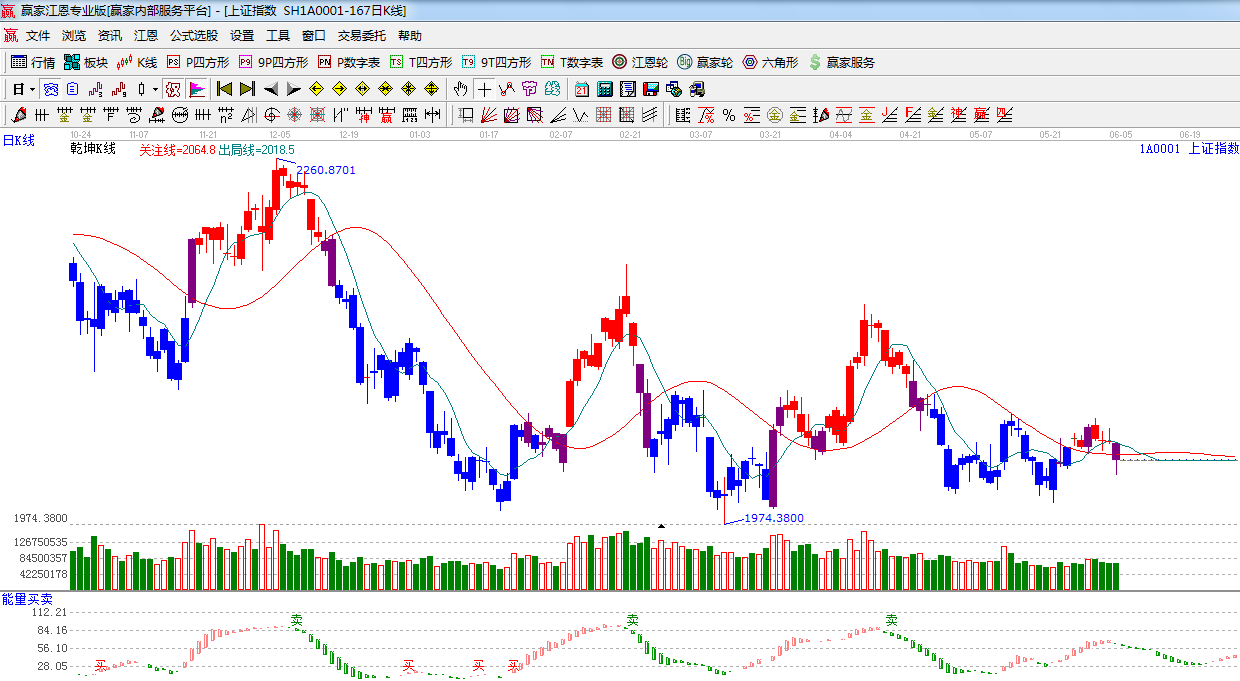Click the calendar icon in the toolbar
Screen dimensions: 1240x681
(581, 89)
